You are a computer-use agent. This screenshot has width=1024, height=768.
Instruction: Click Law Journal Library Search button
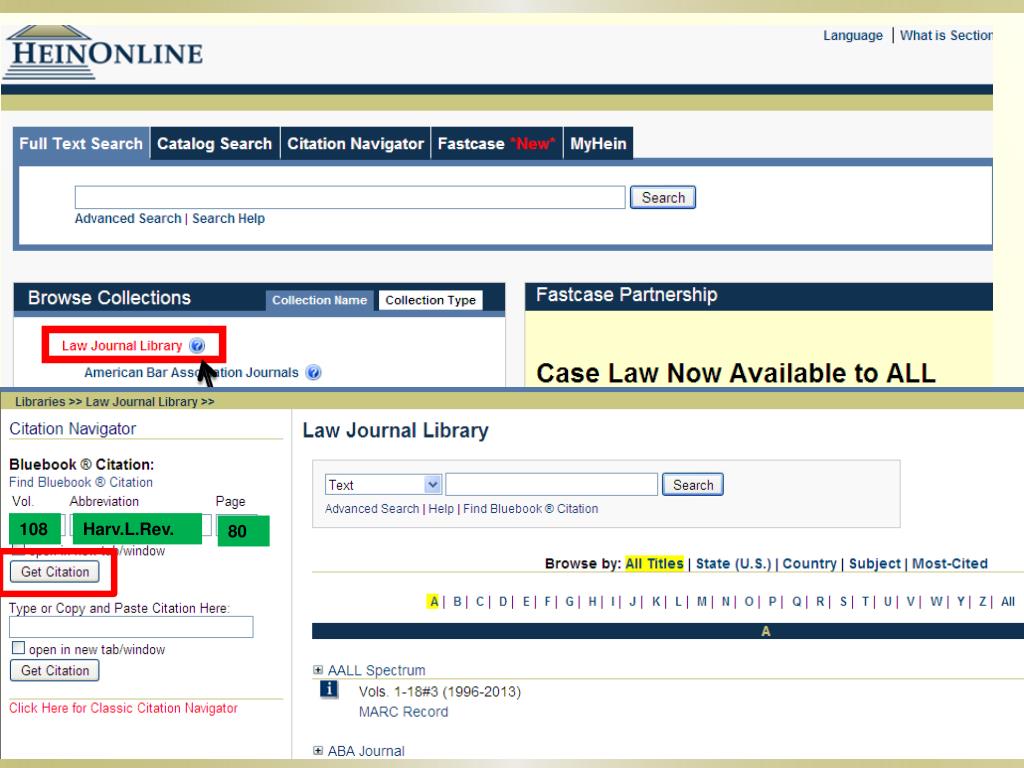[693, 485]
